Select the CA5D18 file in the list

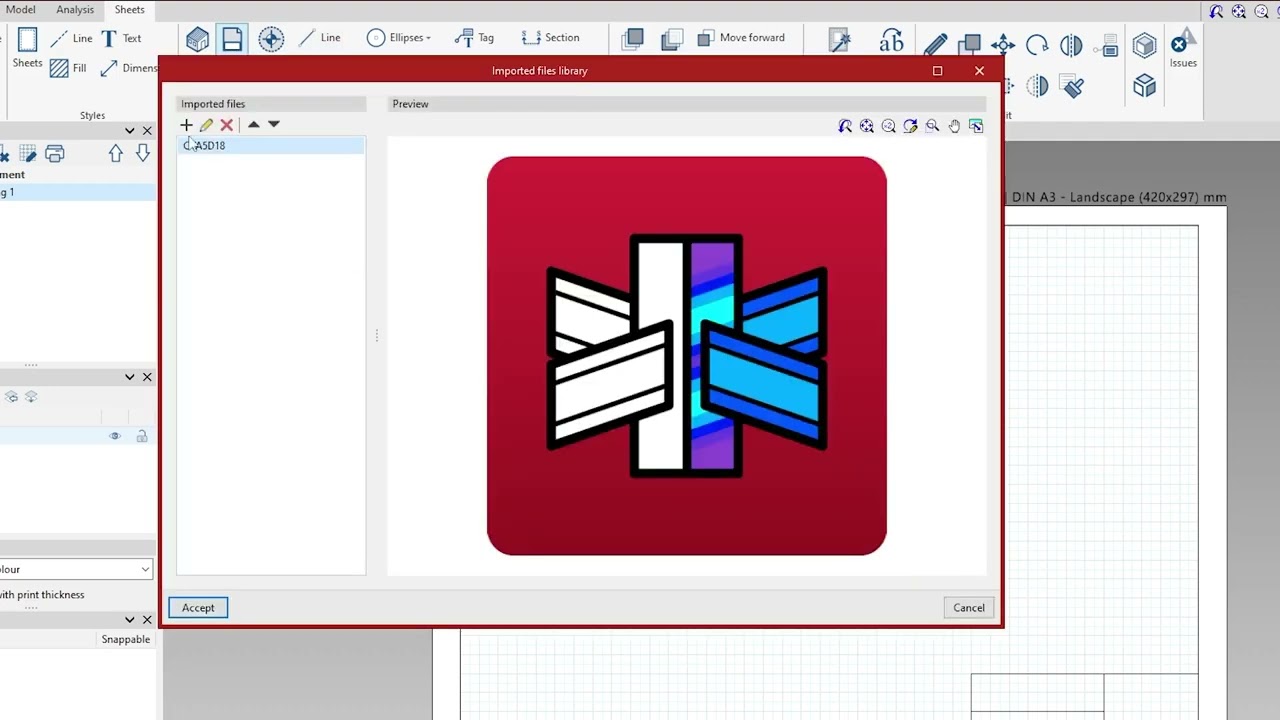point(271,145)
